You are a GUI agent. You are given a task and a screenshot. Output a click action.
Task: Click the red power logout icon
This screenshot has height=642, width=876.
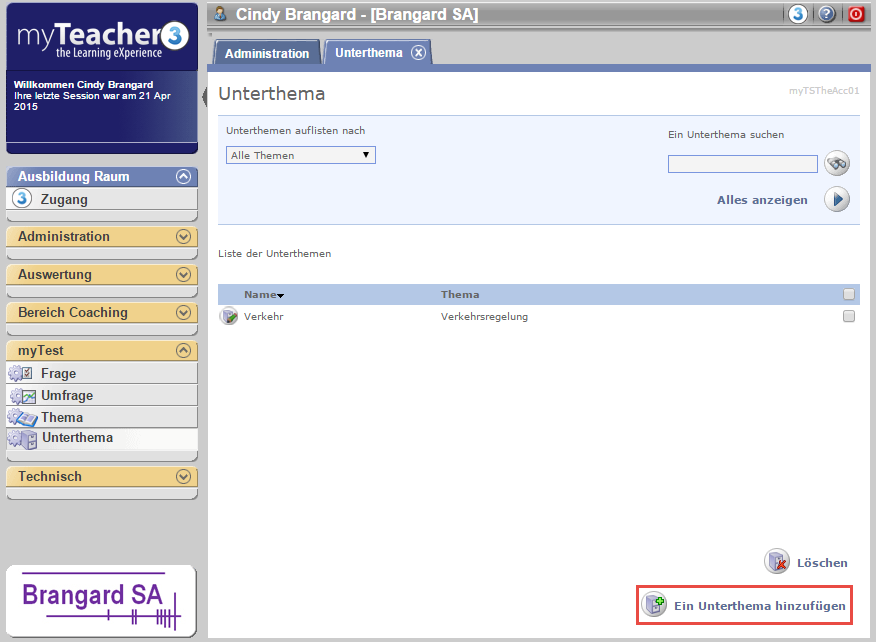tap(856, 14)
